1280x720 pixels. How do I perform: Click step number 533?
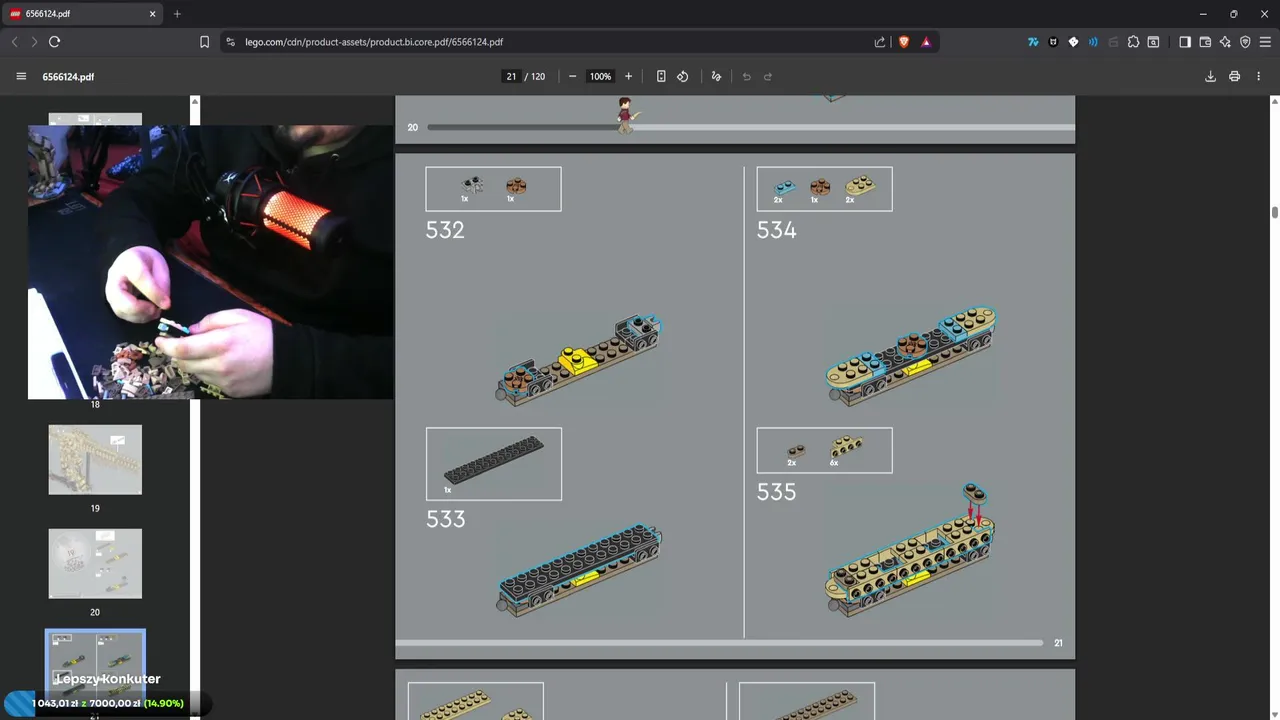[445, 519]
